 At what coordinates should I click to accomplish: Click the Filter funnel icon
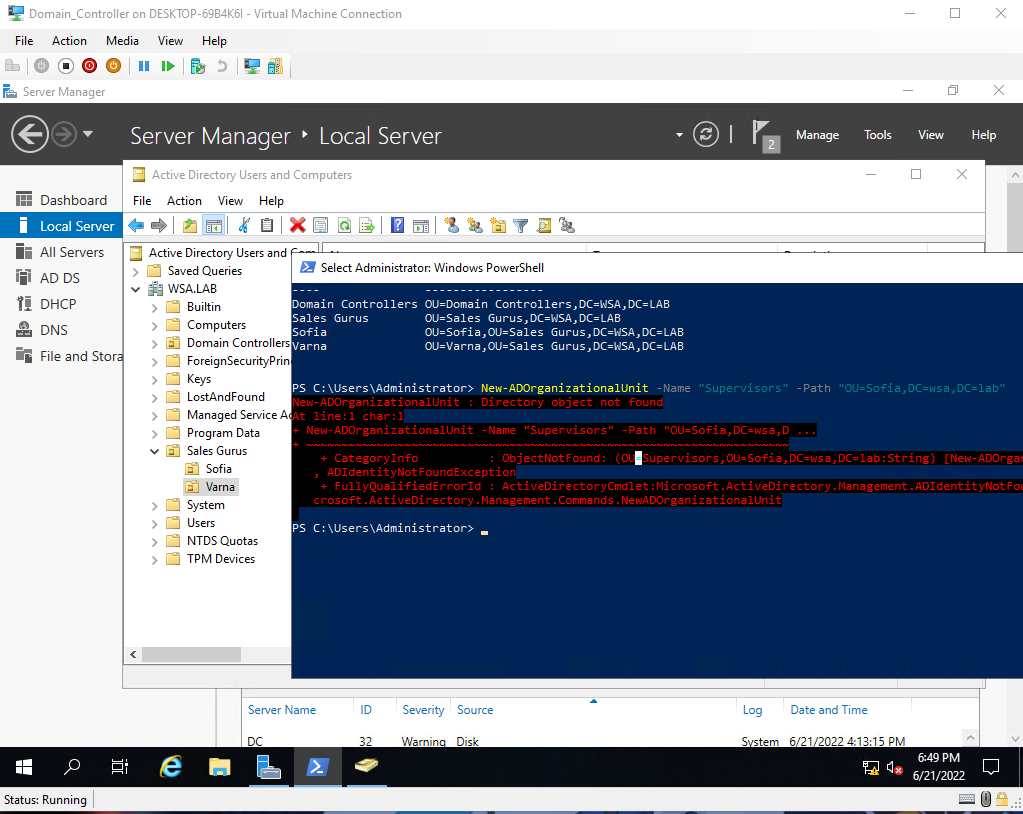pos(521,226)
